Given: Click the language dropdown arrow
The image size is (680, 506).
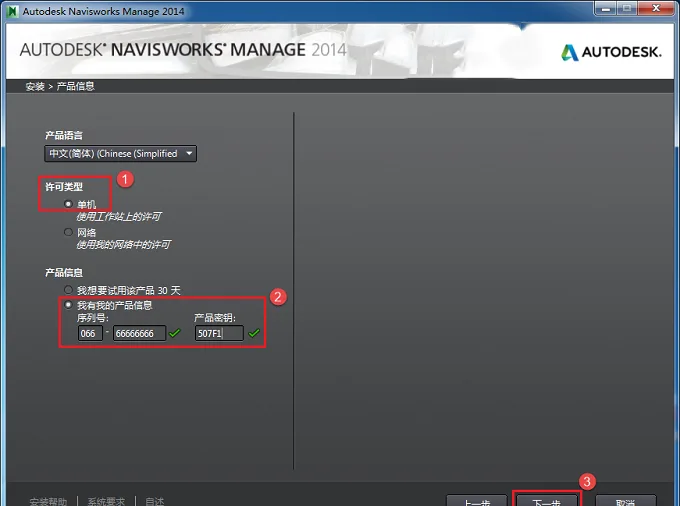Looking at the screenshot, I should (189, 153).
